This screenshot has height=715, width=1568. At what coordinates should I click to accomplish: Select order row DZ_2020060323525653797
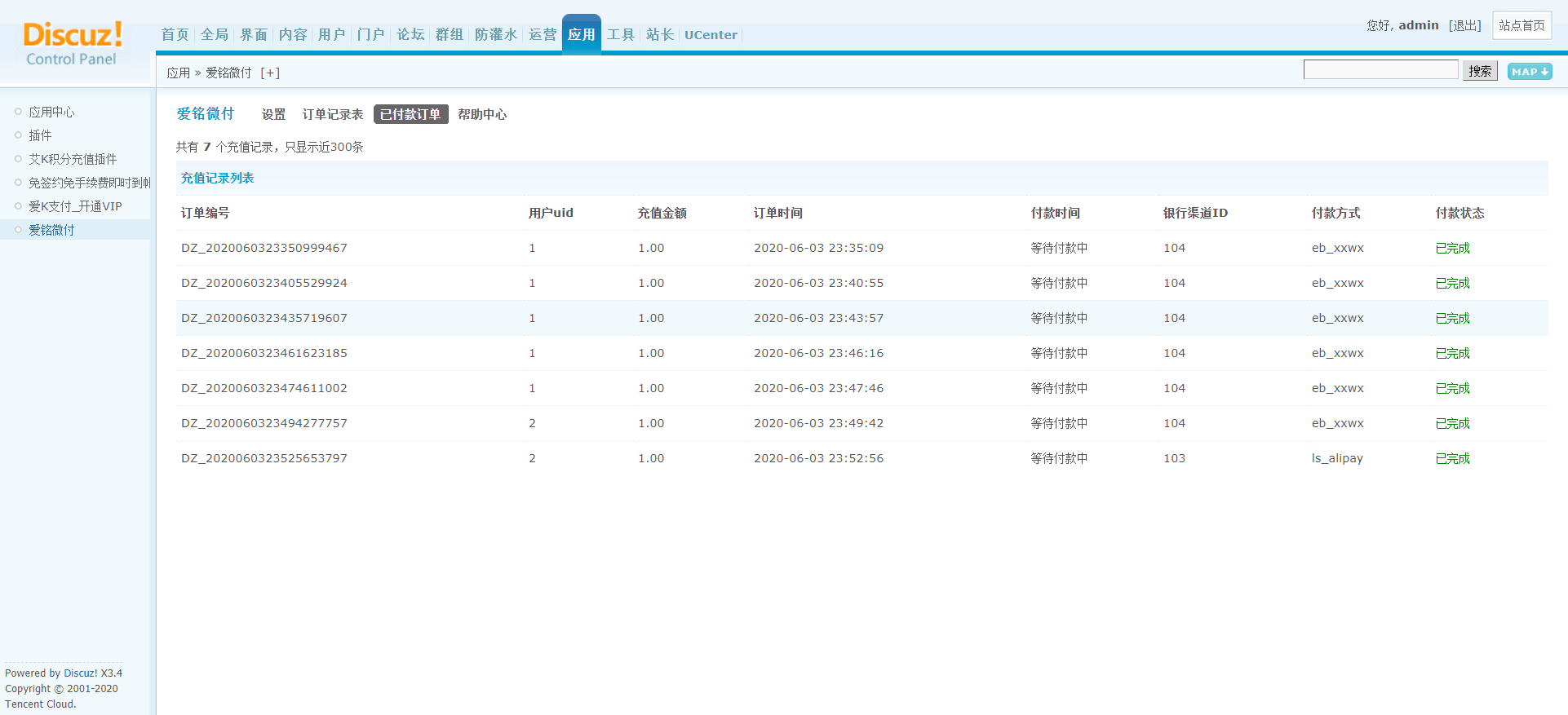[x=862, y=458]
